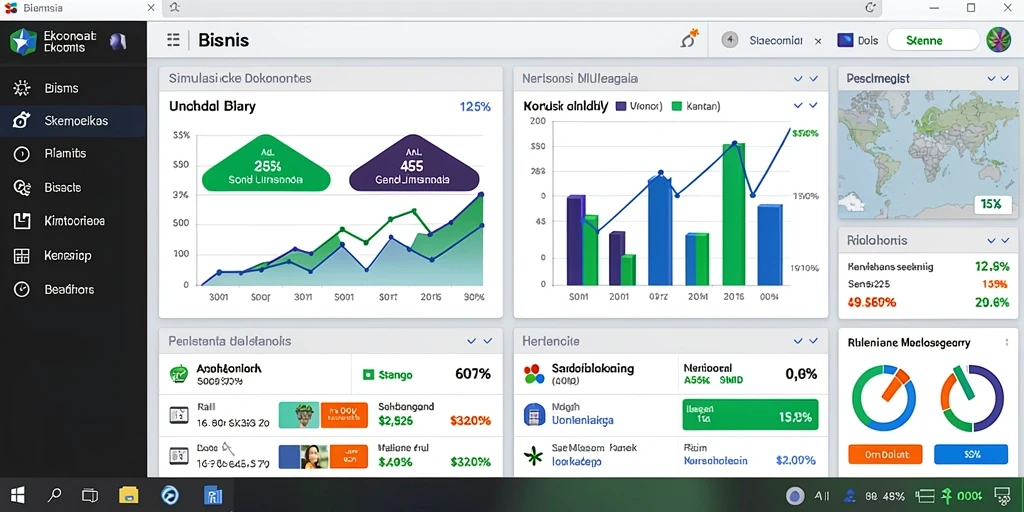This screenshot has height=512, width=1024.
Task: Click the gray circle icon before Slaecomial
Action: (729, 40)
